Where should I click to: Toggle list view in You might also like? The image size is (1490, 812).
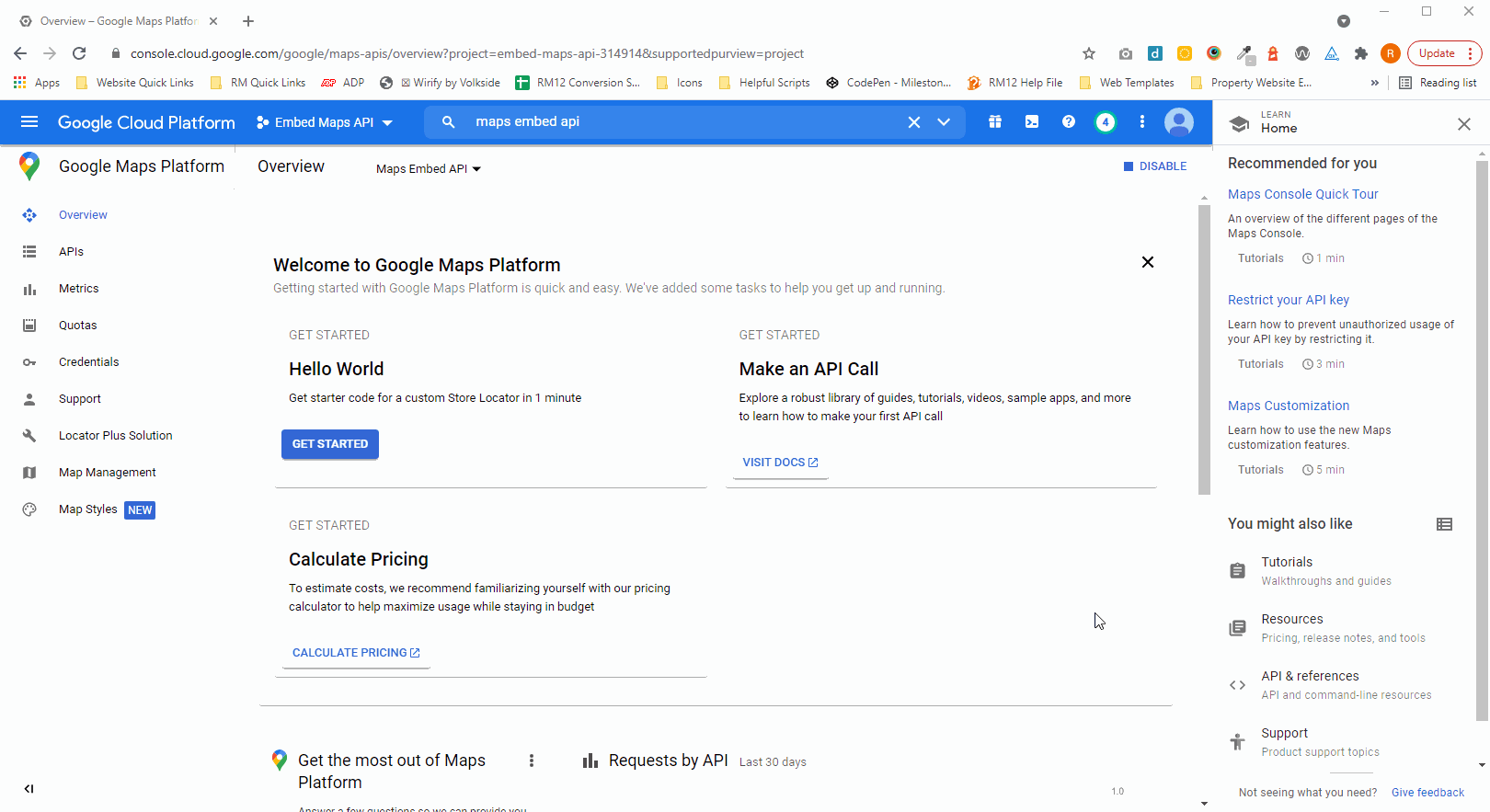[x=1445, y=524]
